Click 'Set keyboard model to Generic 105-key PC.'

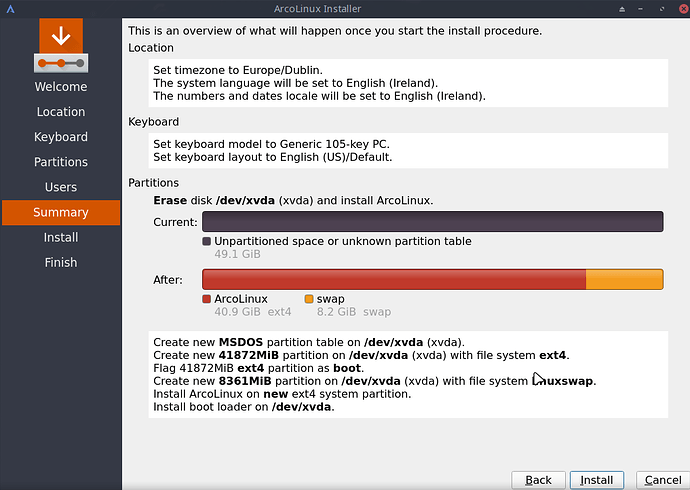272,144
